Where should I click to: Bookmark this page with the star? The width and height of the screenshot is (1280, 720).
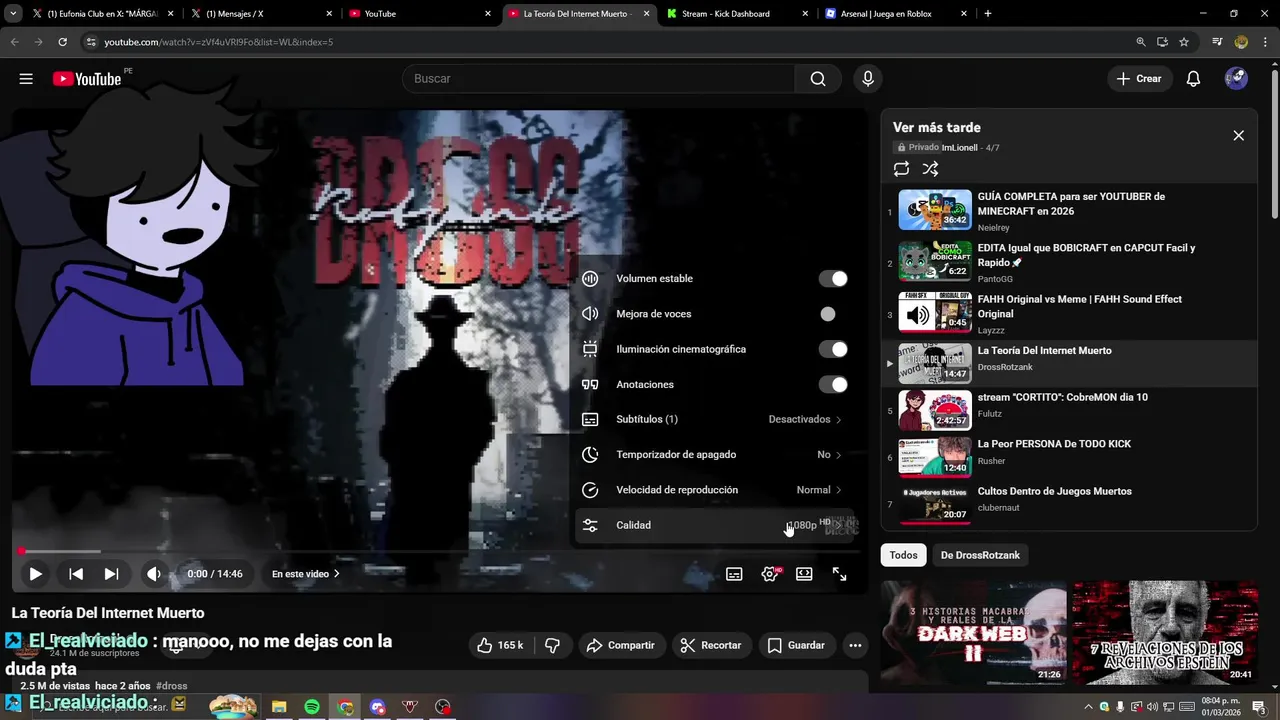(1184, 42)
